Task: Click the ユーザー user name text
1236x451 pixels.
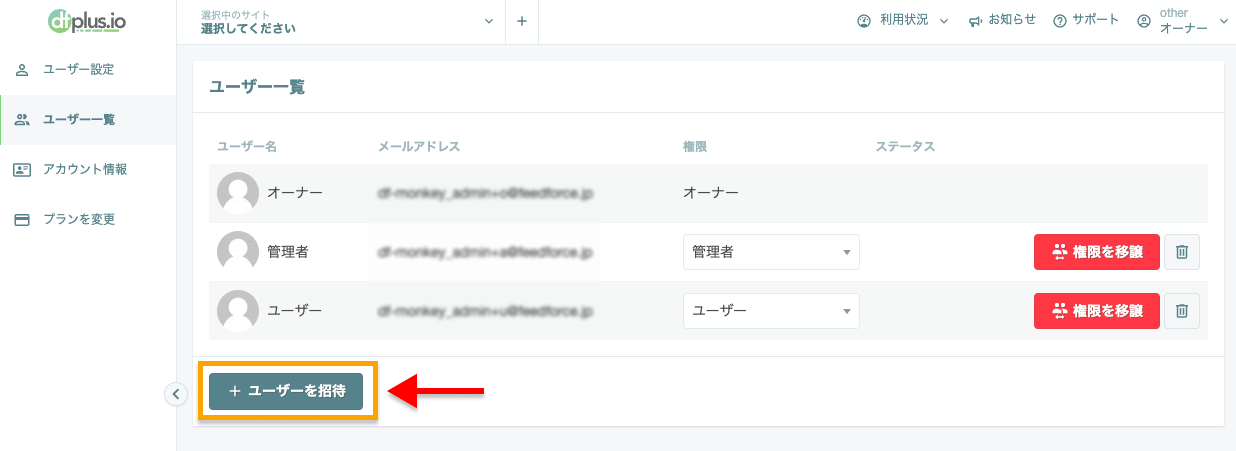Action: 295,311
